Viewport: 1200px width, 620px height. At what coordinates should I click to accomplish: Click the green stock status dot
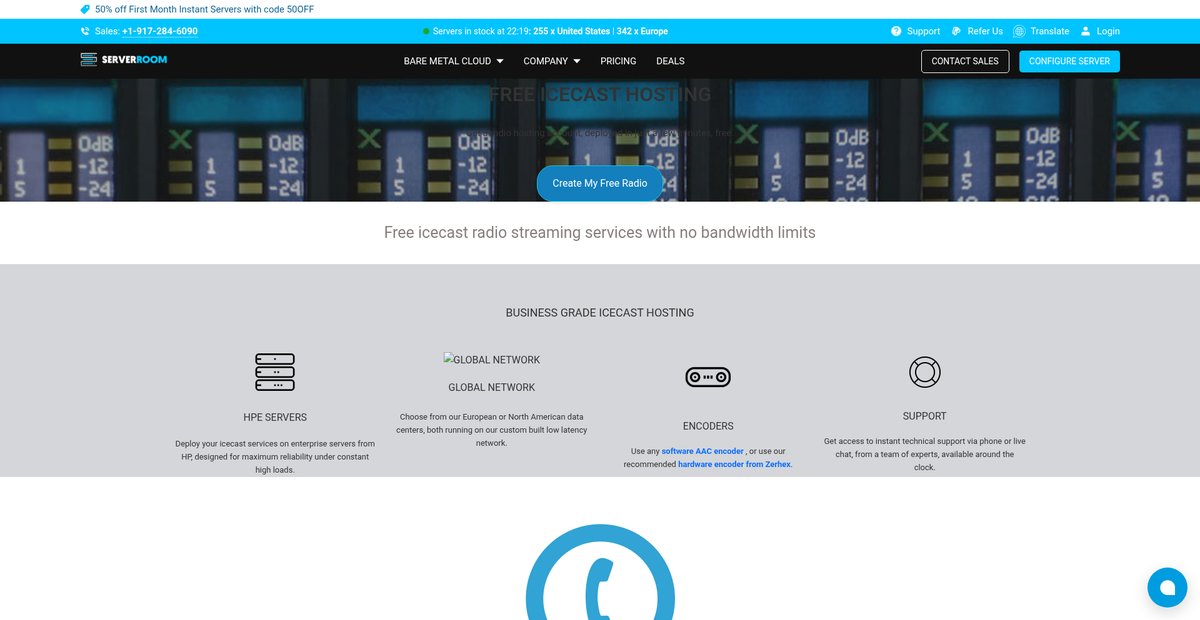click(426, 32)
